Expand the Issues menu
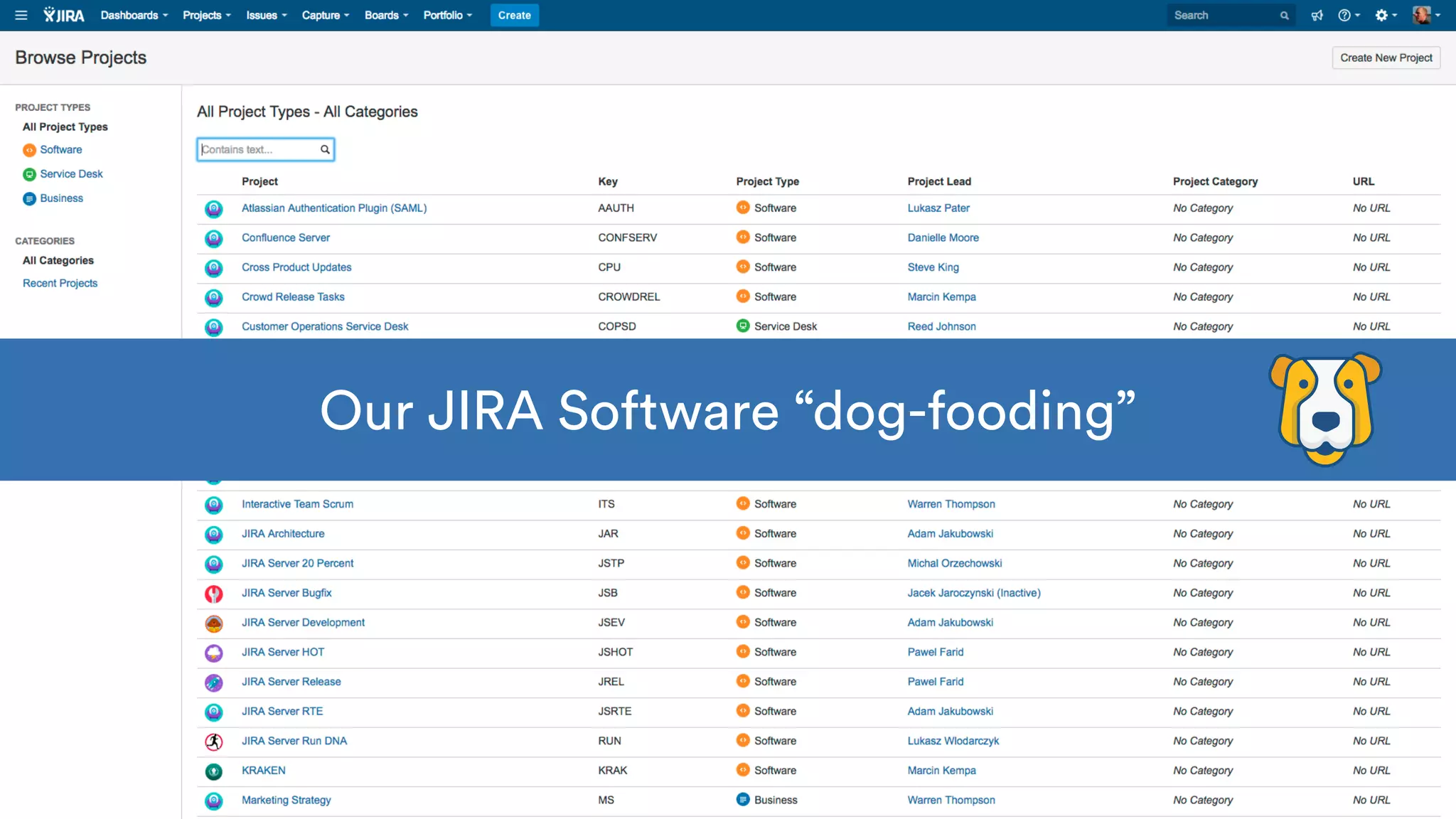This screenshot has width=1456, height=819. (x=267, y=15)
